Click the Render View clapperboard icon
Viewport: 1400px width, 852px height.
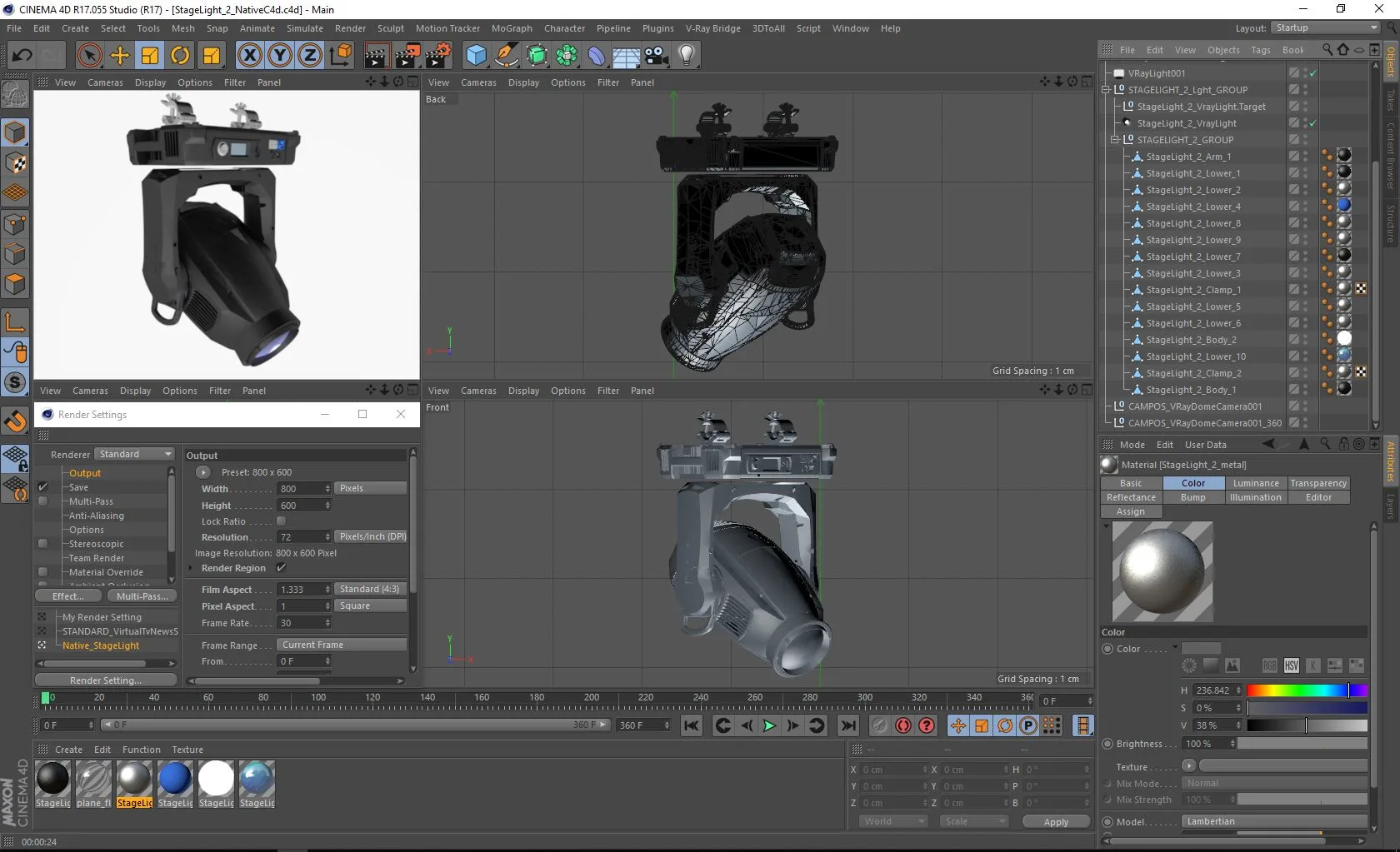[376, 56]
